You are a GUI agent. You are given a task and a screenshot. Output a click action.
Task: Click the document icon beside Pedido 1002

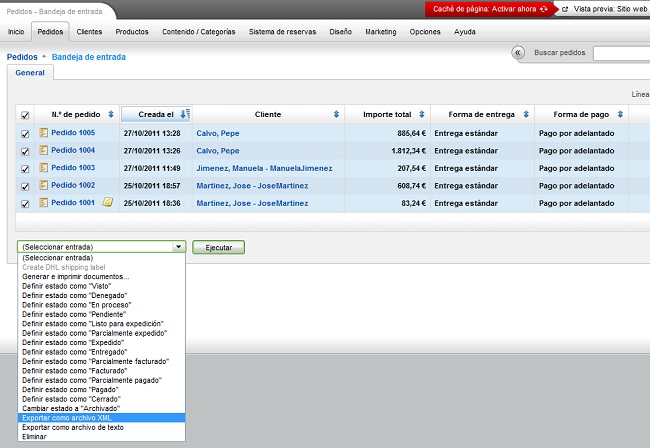coord(44,185)
